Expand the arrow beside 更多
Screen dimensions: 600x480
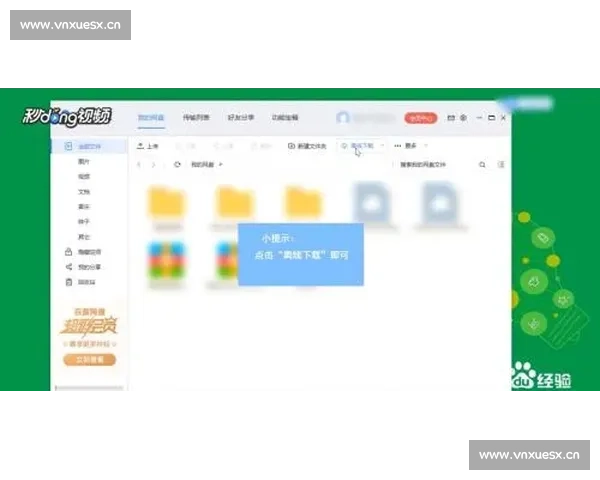click(x=426, y=145)
